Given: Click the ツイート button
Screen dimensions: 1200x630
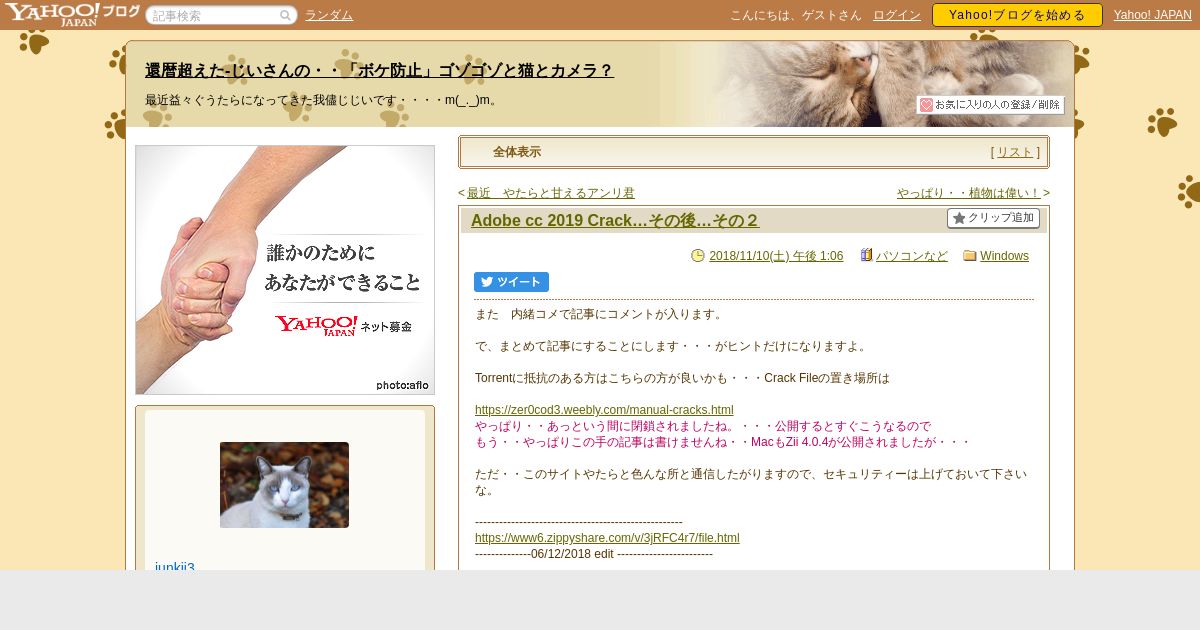Looking at the screenshot, I should point(511,282).
